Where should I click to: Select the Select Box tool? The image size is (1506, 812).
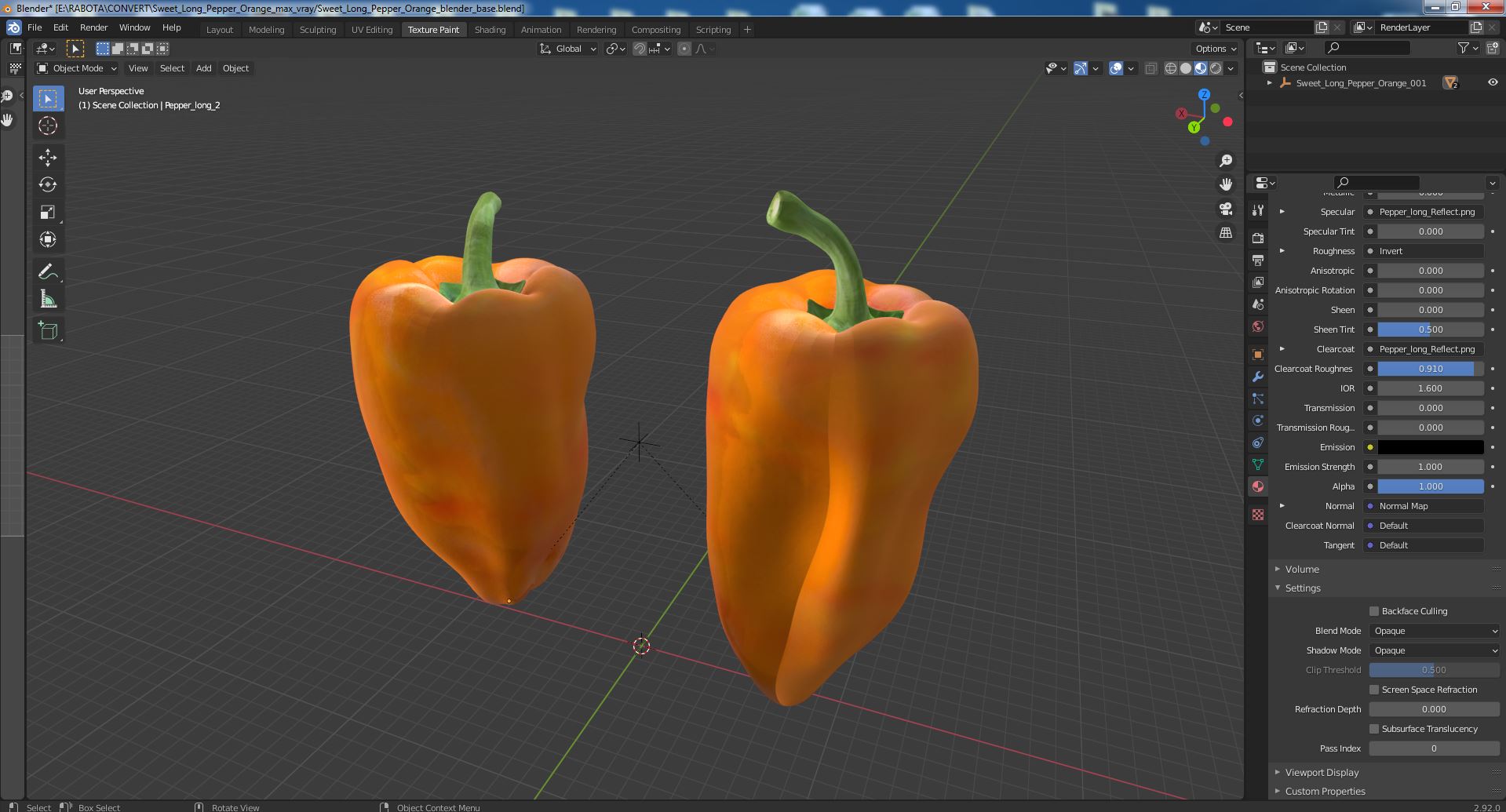click(x=48, y=98)
